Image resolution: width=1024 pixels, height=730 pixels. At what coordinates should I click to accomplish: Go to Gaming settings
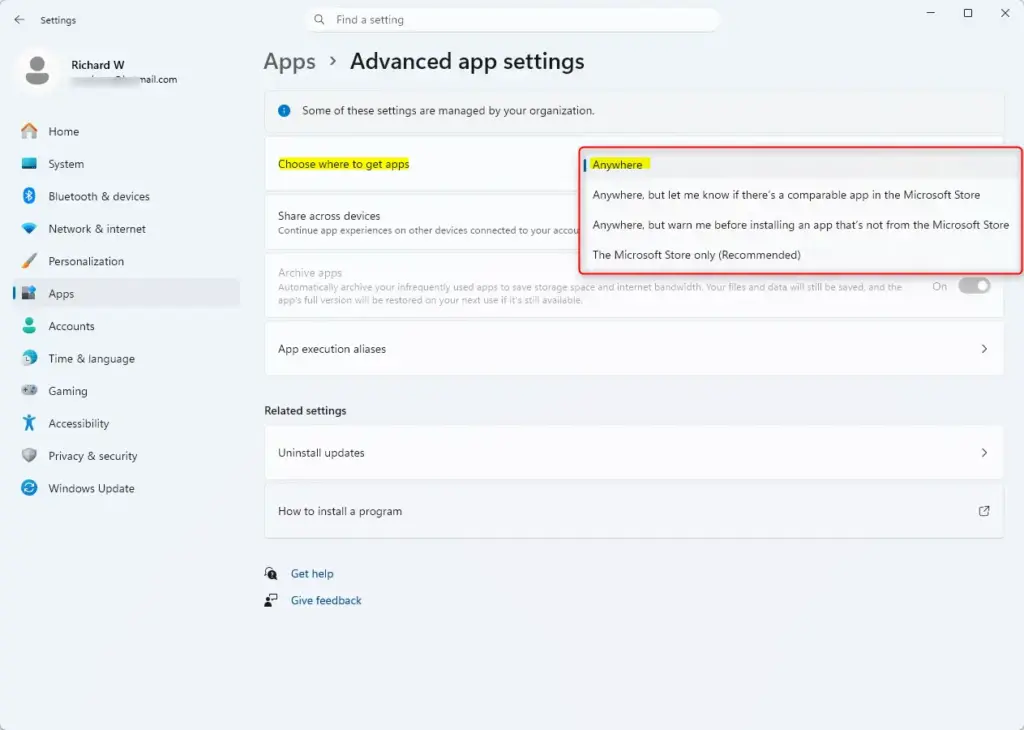(x=126, y=390)
